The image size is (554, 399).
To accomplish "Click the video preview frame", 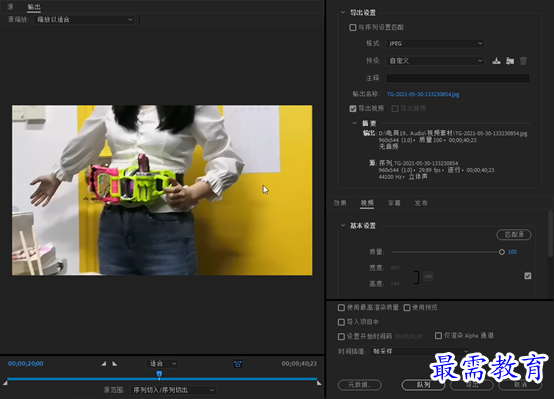I will [x=162, y=190].
